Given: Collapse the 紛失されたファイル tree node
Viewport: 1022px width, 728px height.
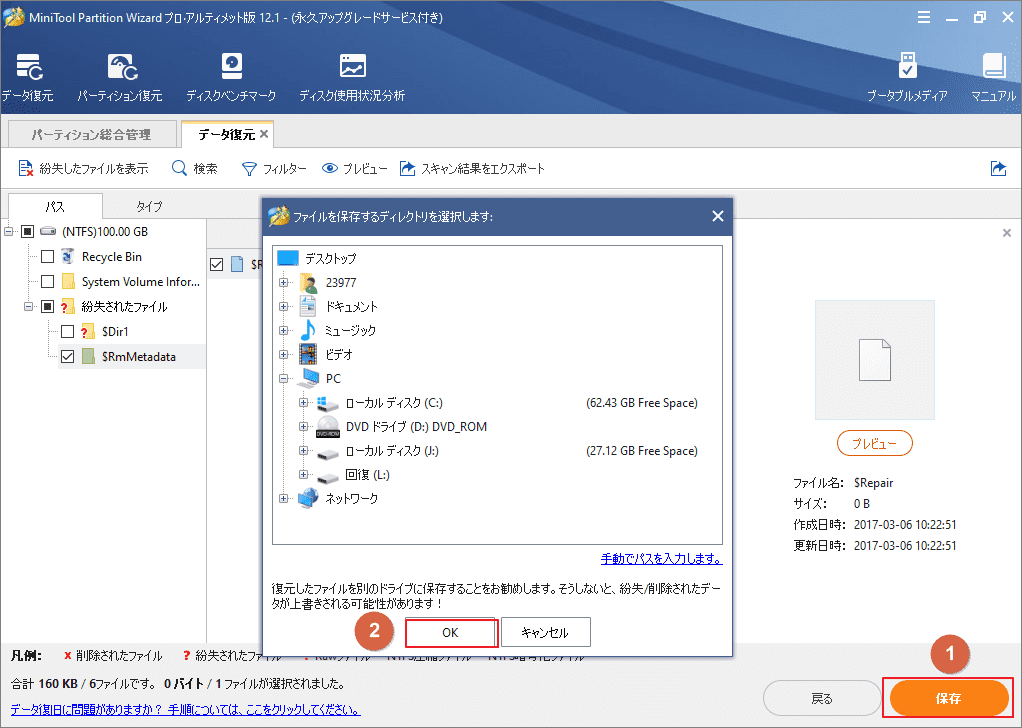Looking at the screenshot, I should 29,306.
